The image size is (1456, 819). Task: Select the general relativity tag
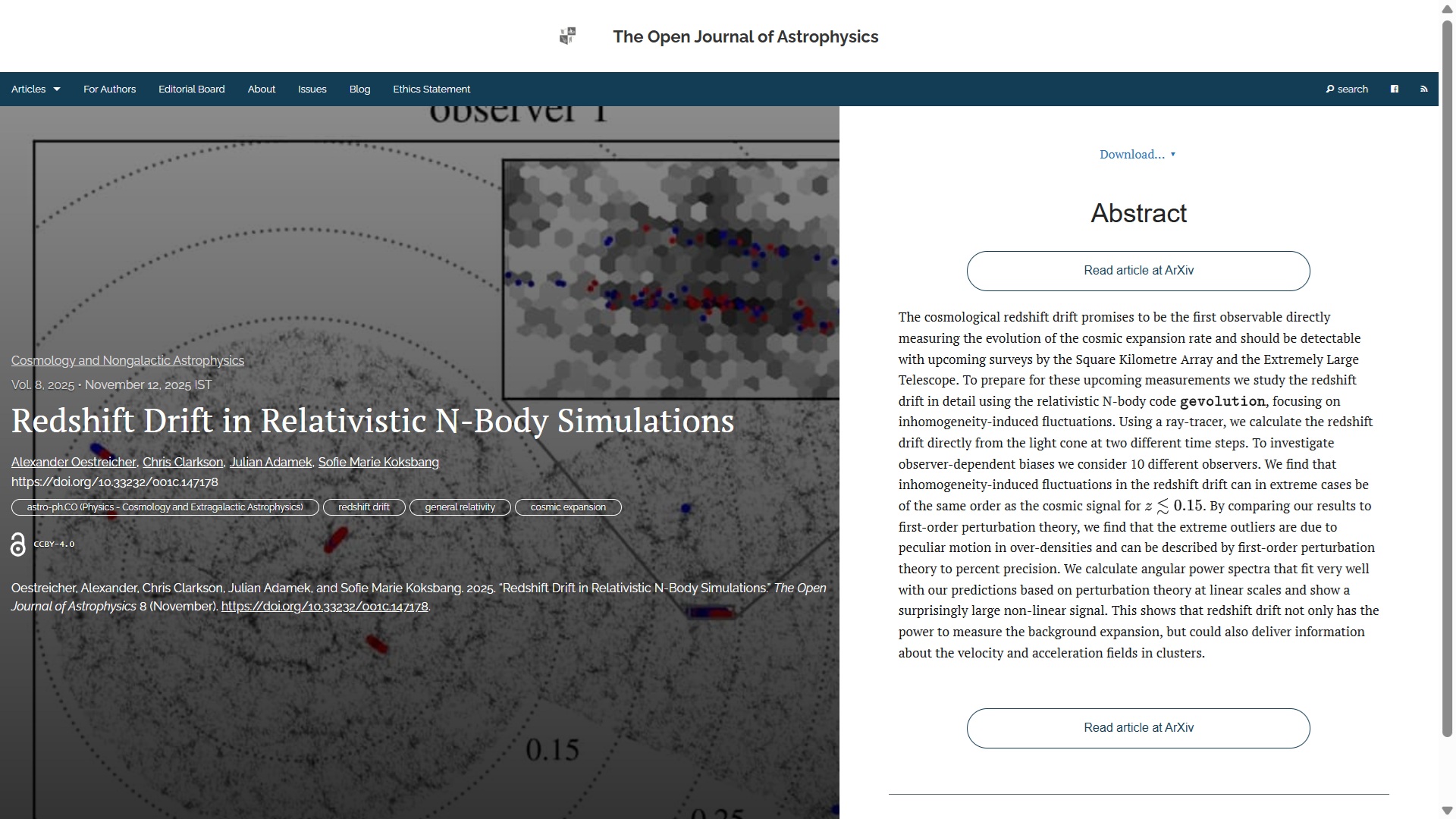pyautogui.click(x=460, y=507)
